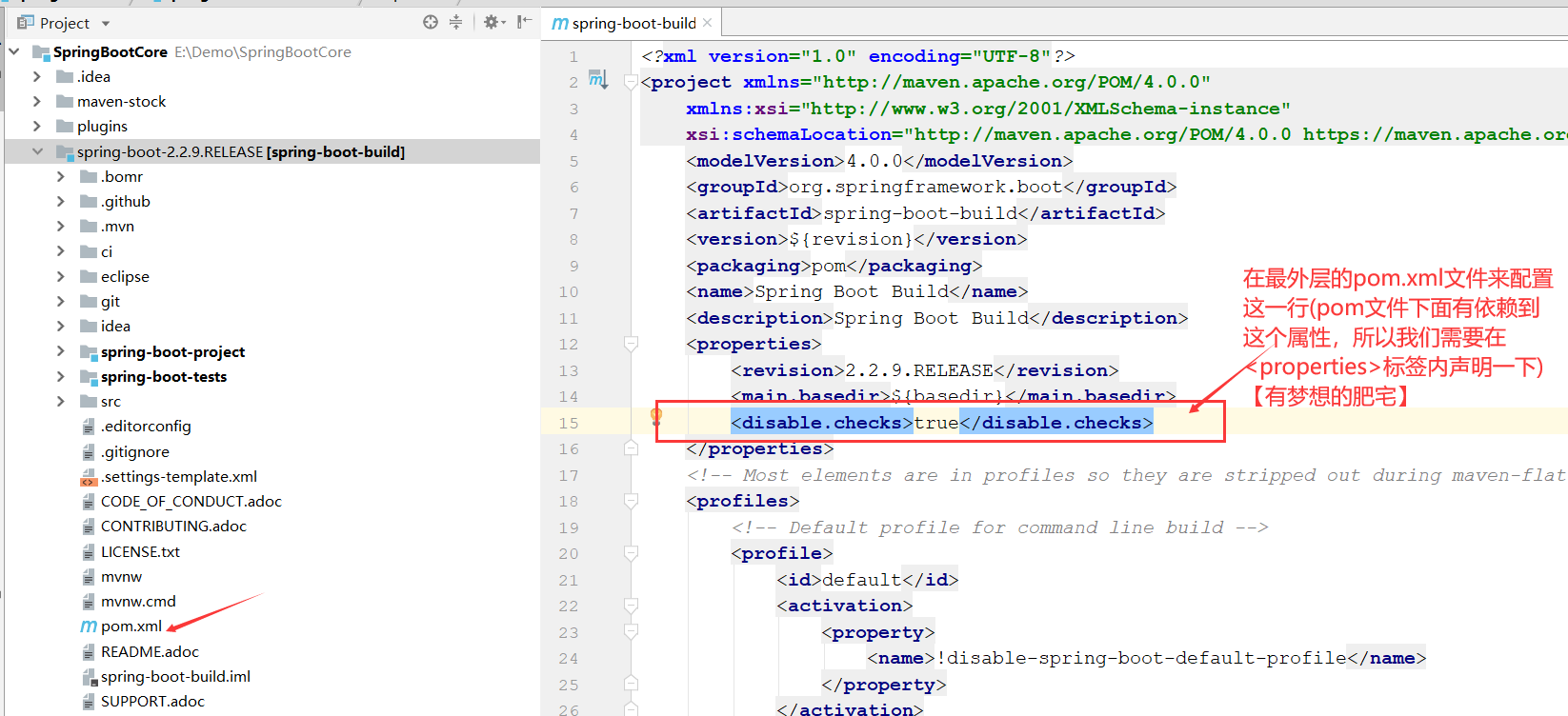Expand the .idea folder
This screenshot has width=1568, height=716.
coord(37,76)
